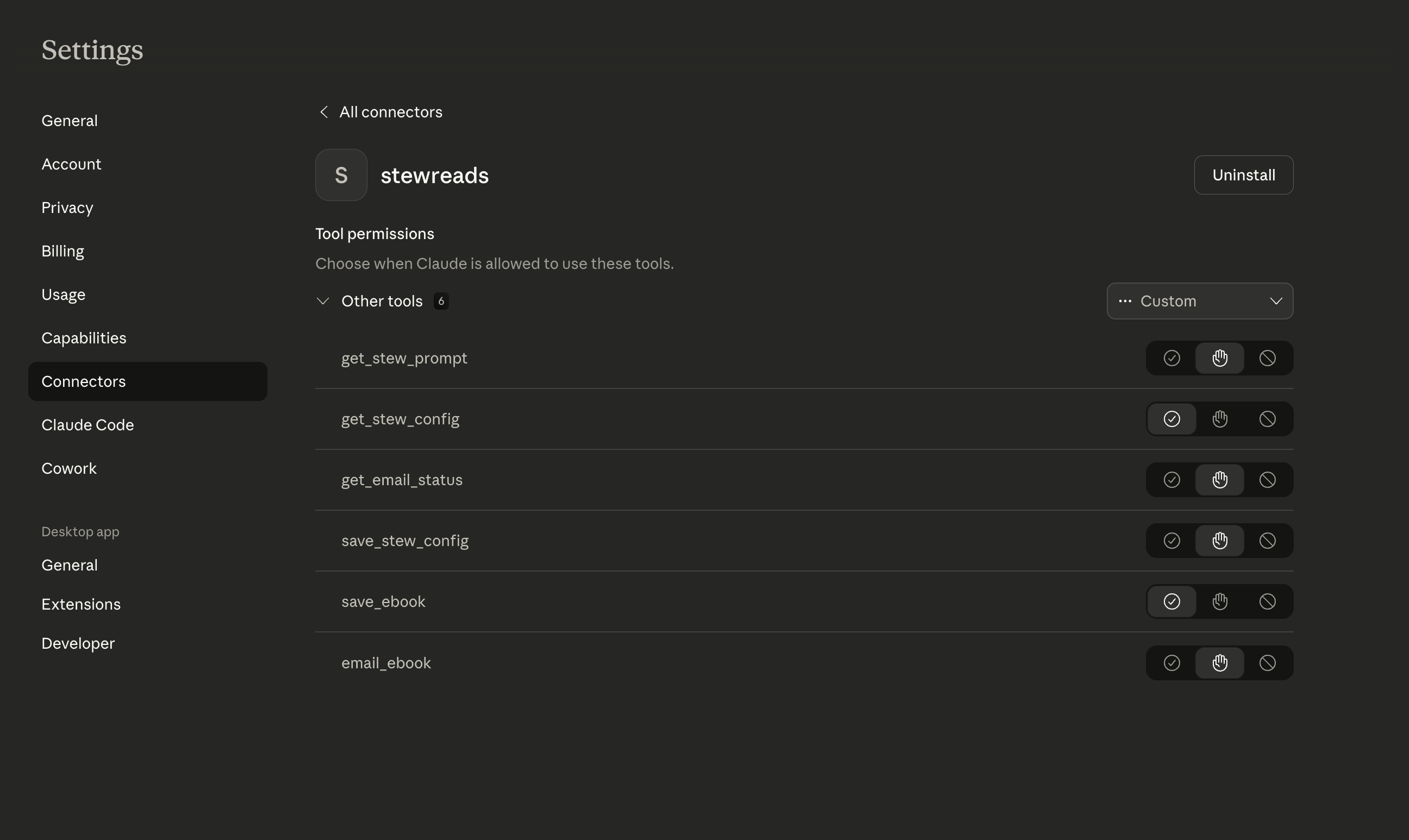1409x840 pixels.
Task: Block the email_ebook tool
Action: click(1268, 663)
